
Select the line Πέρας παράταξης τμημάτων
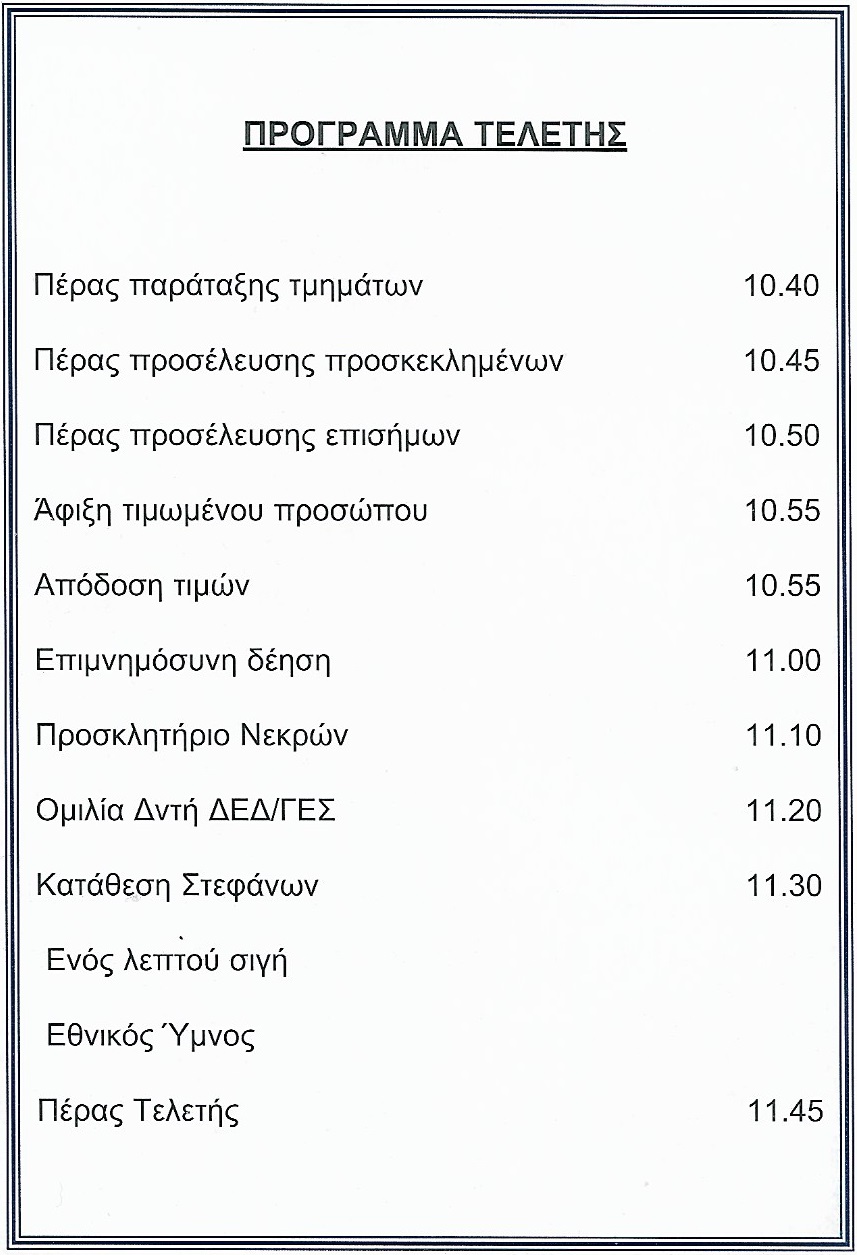pyautogui.click(x=228, y=287)
